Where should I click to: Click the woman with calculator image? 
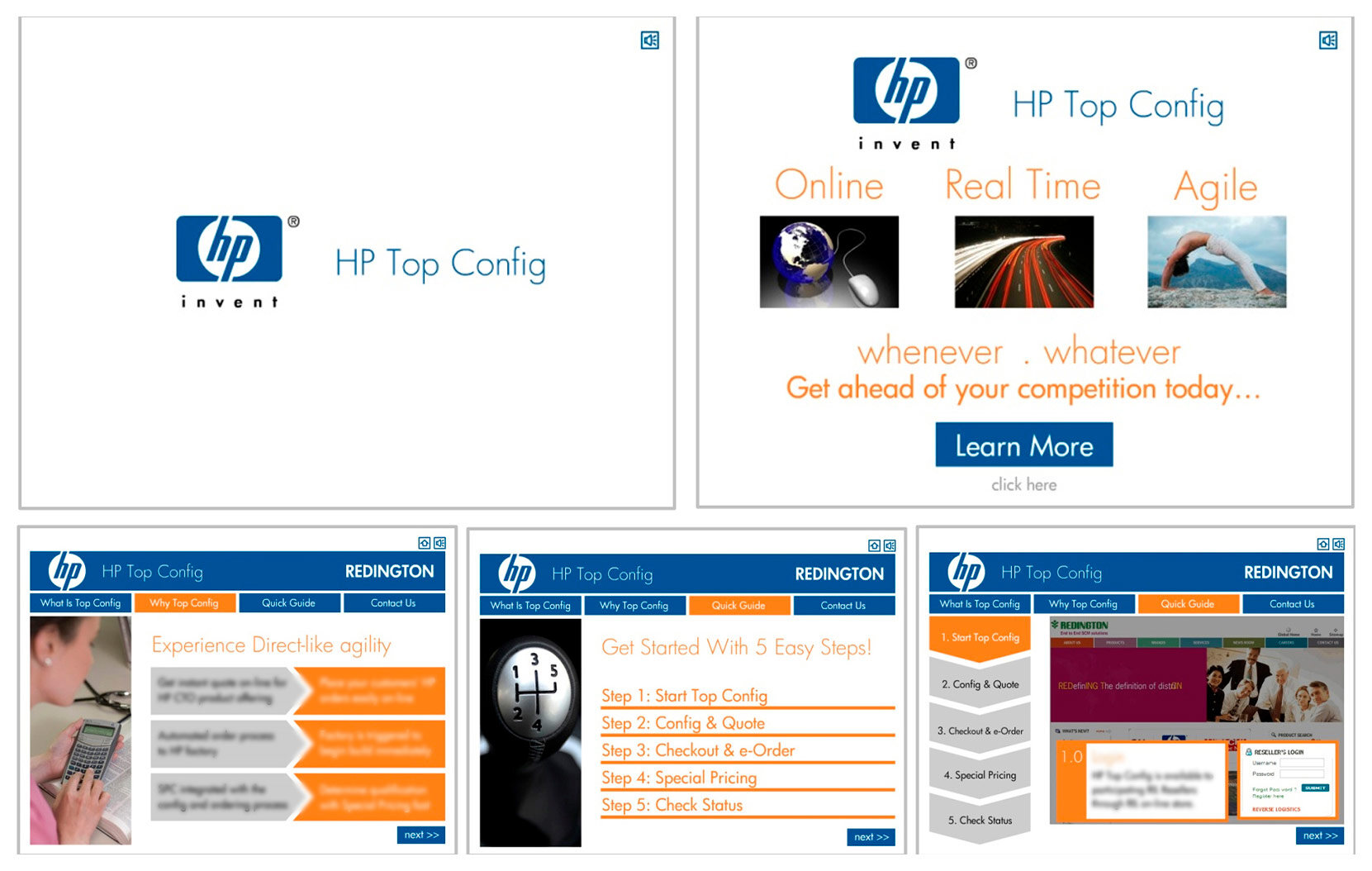coord(80,731)
